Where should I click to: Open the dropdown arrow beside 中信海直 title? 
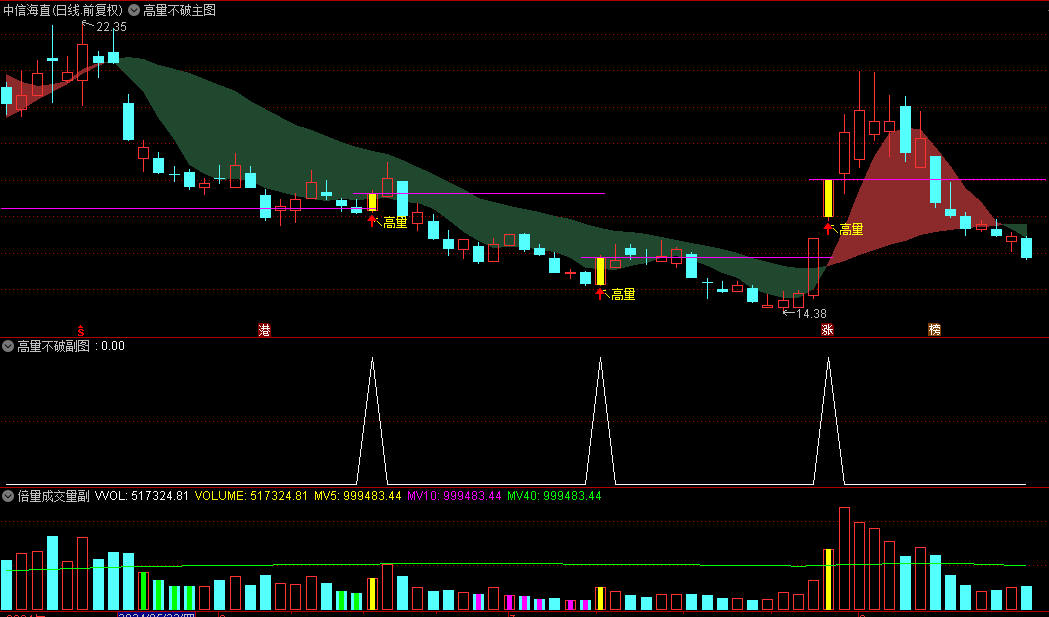point(134,10)
